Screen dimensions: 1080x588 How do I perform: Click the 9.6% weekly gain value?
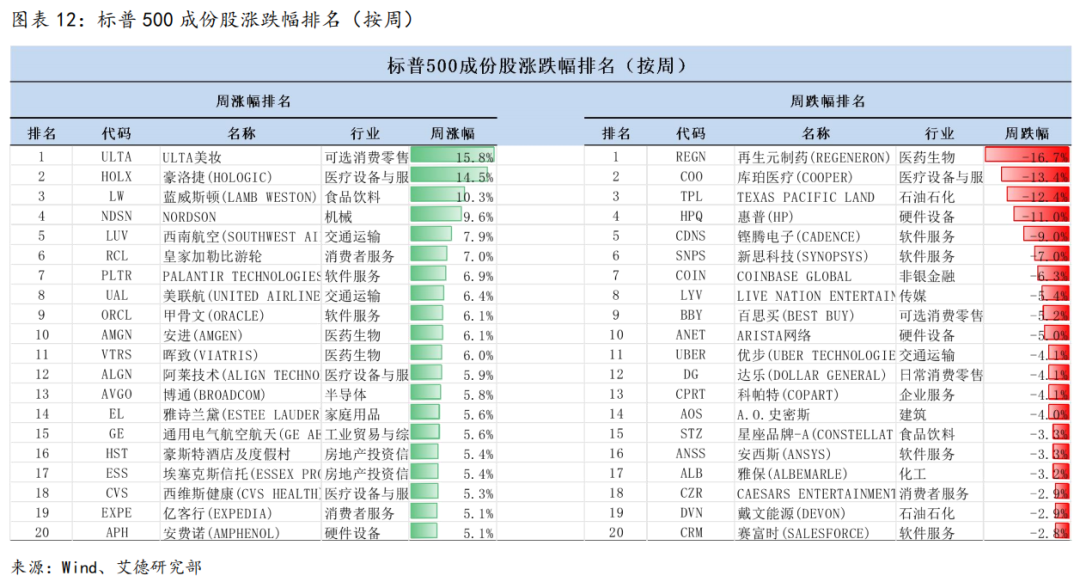tap(478, 217)
